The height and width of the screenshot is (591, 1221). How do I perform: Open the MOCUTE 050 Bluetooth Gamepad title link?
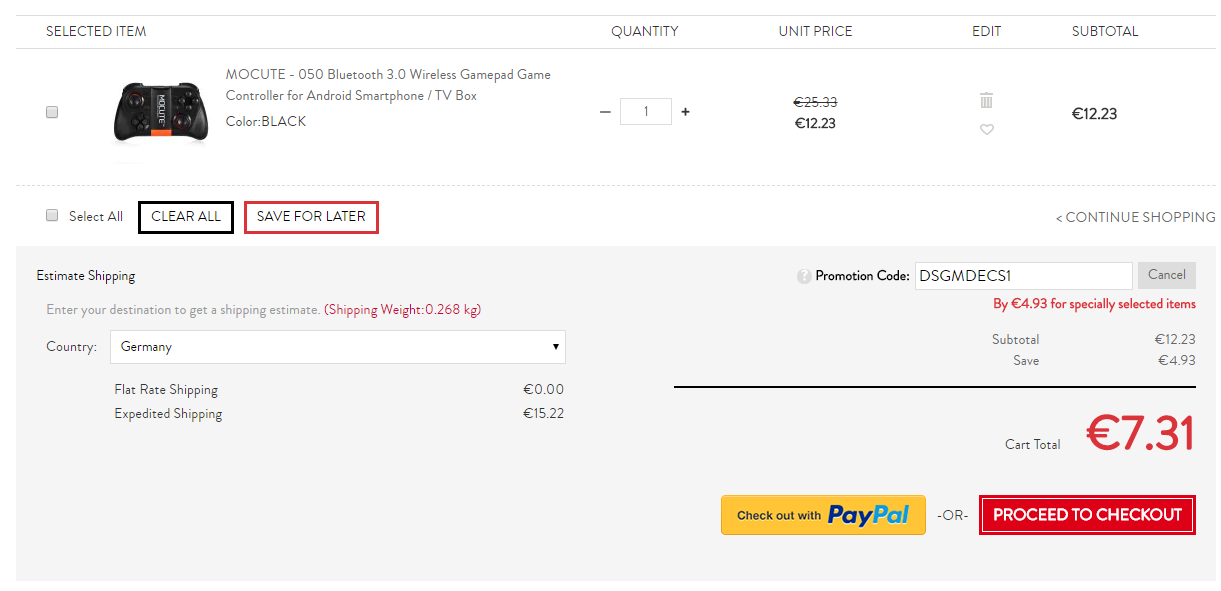388,85
